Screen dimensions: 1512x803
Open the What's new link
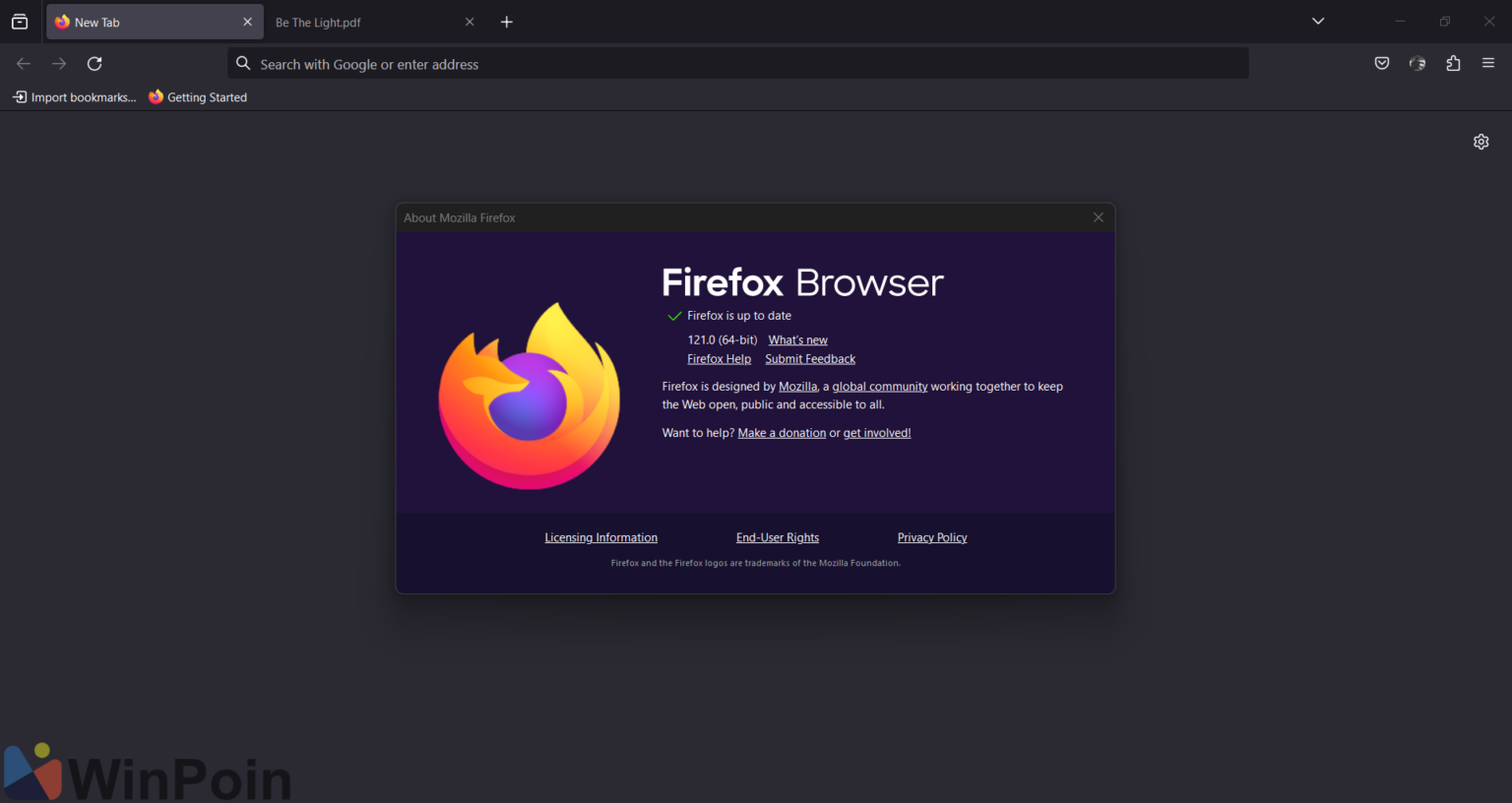[x=797, y=339]
